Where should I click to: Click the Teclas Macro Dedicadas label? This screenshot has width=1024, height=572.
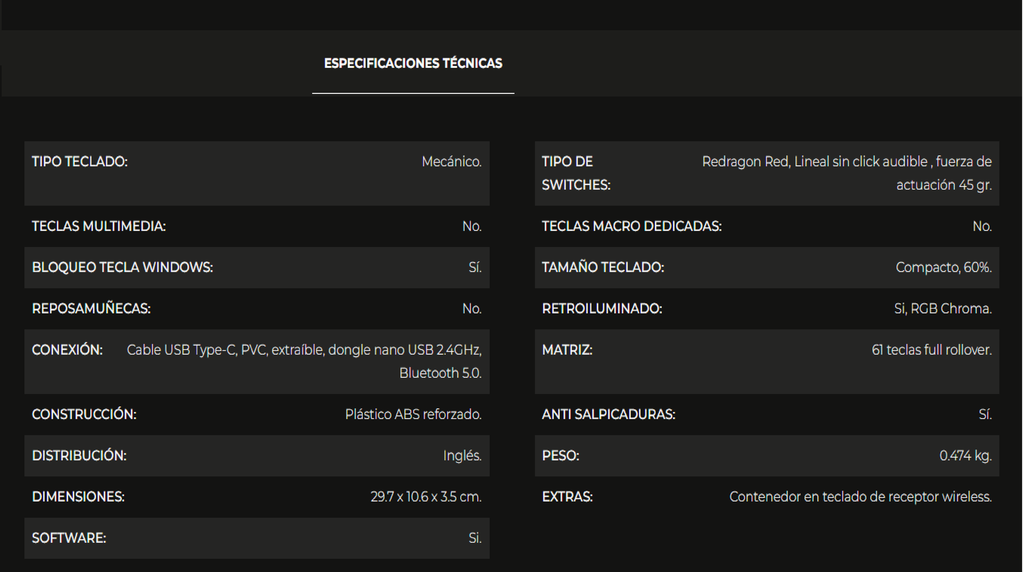631,227
